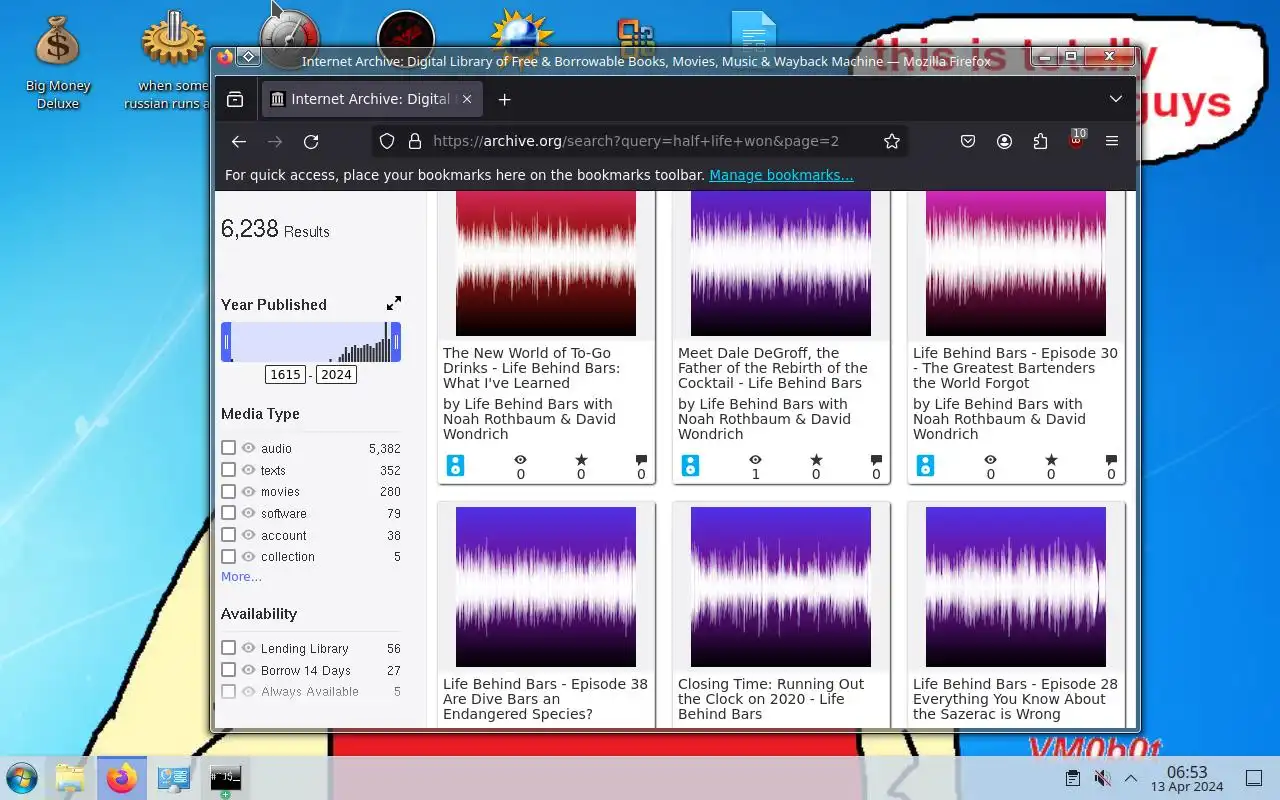Tick the Lending Library availability checkbox
The height and width of the screenshot is (800, 1280).
(228, 648)
